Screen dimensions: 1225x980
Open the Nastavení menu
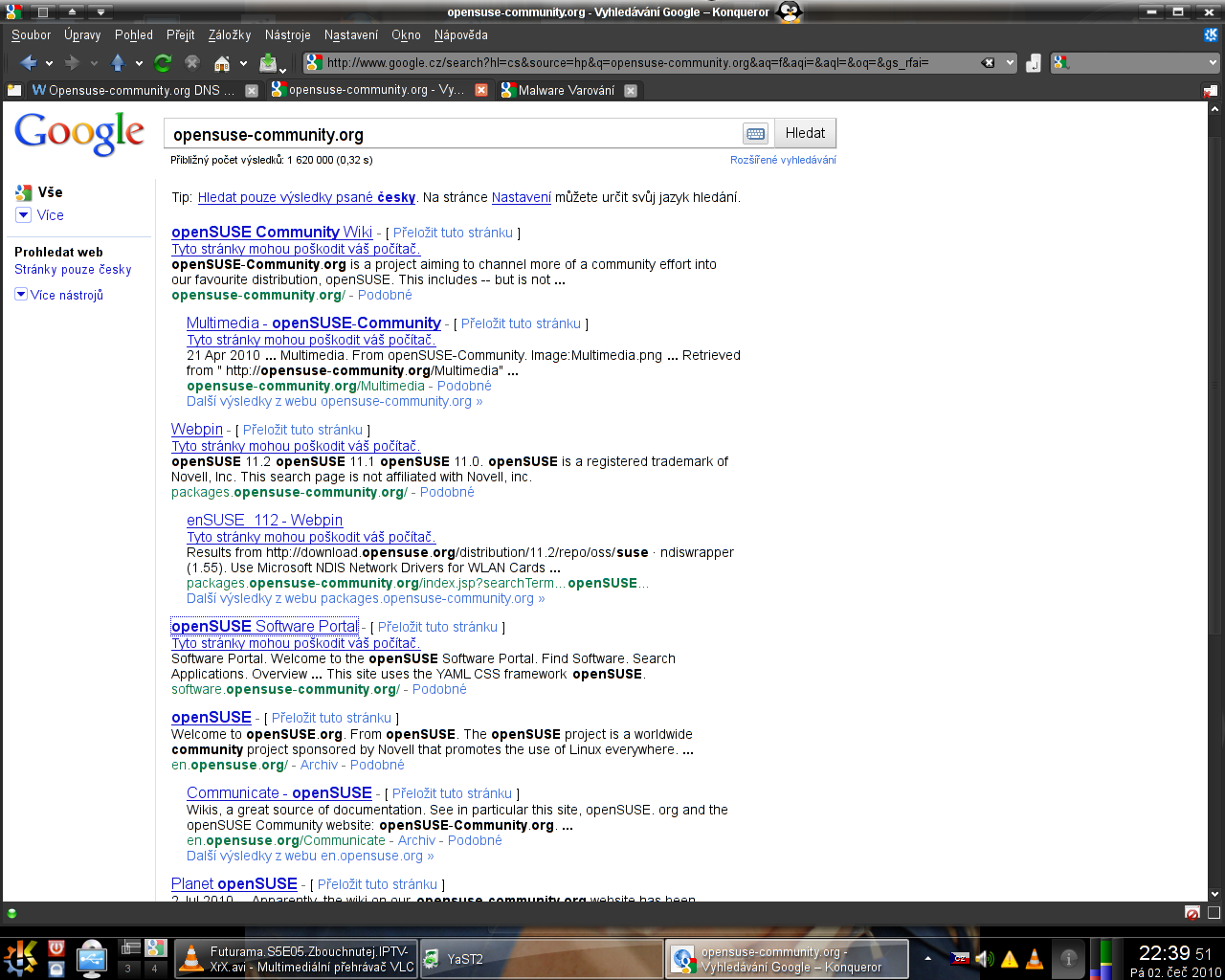(x=351, y=34)
